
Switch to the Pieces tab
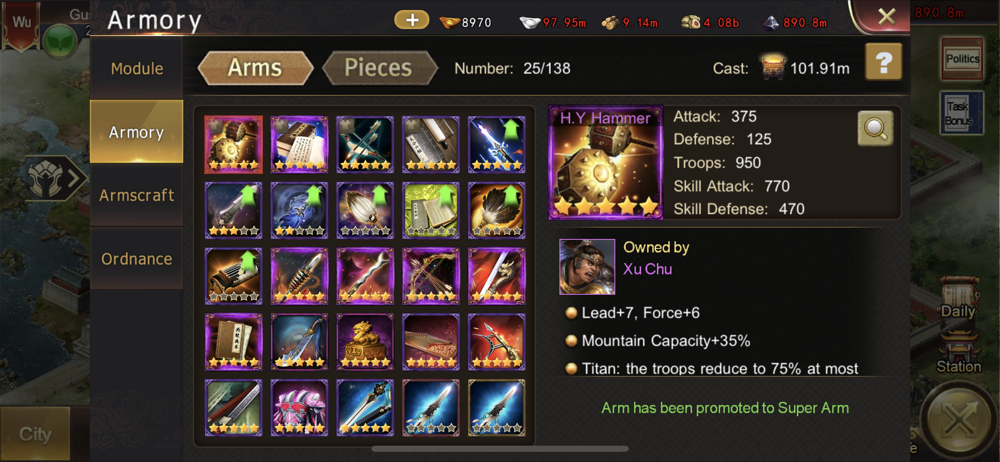pyautogui.click(x=379, y=68)
